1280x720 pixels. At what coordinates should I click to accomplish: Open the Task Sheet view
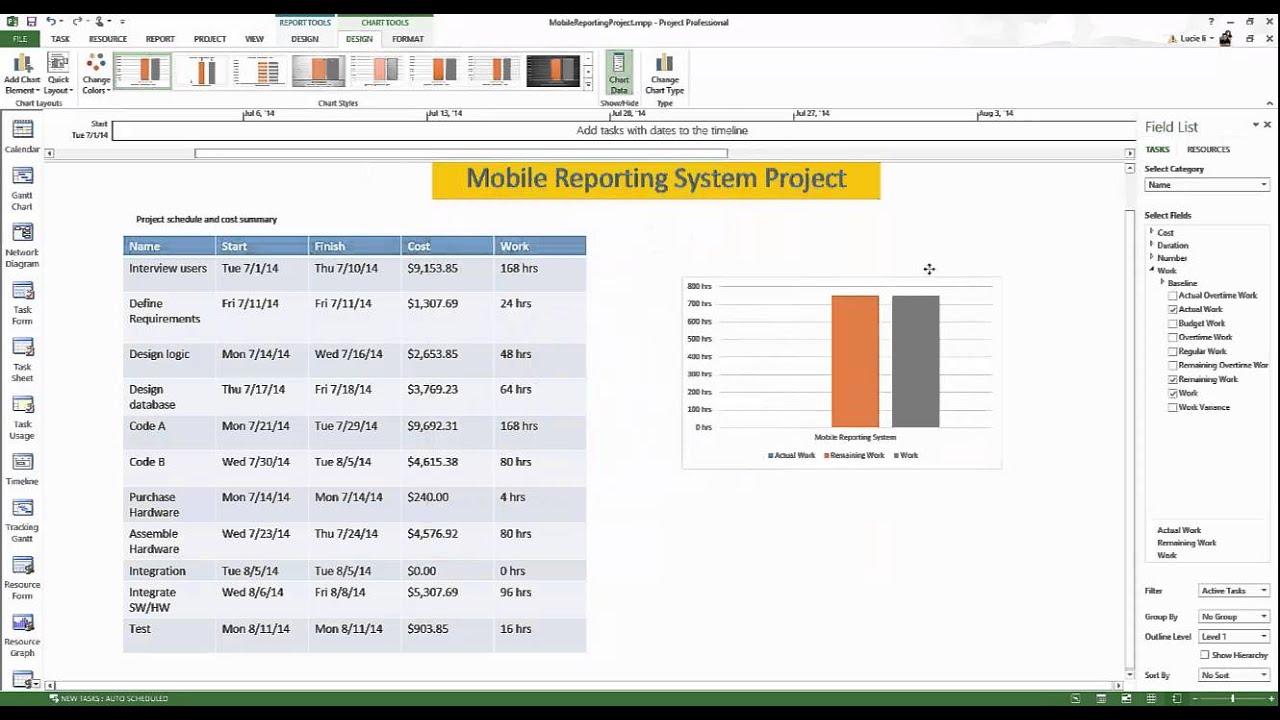pyautogui.click(x=22, y=360)
